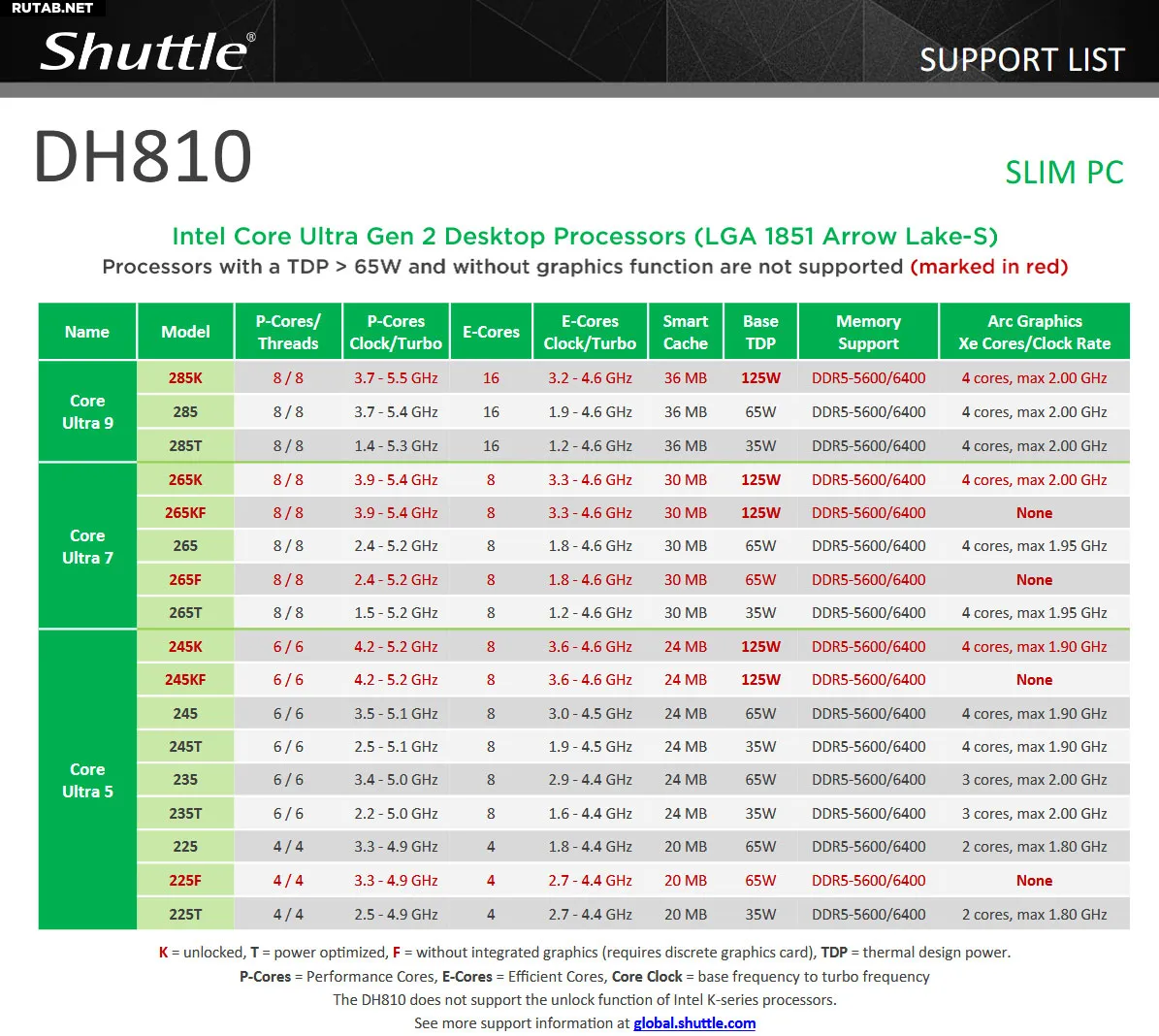Click the '3.2 - 4.6 GHz' cell

point(590,378)
